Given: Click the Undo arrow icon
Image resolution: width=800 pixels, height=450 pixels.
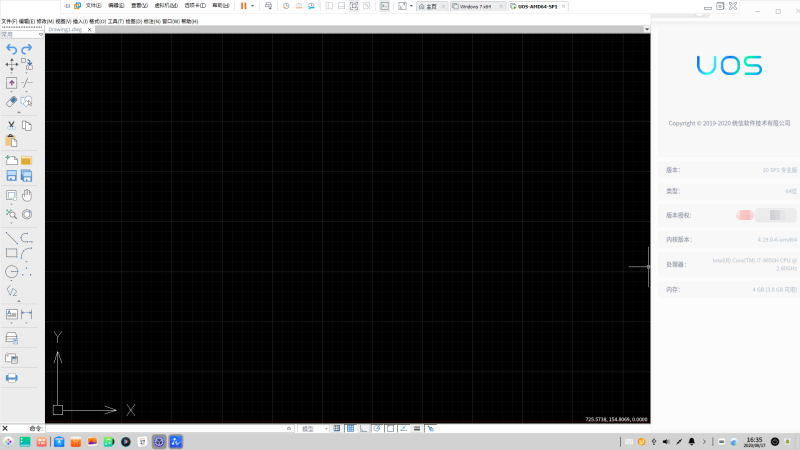Looking at the screenshot, I should [x=11, y=48].
